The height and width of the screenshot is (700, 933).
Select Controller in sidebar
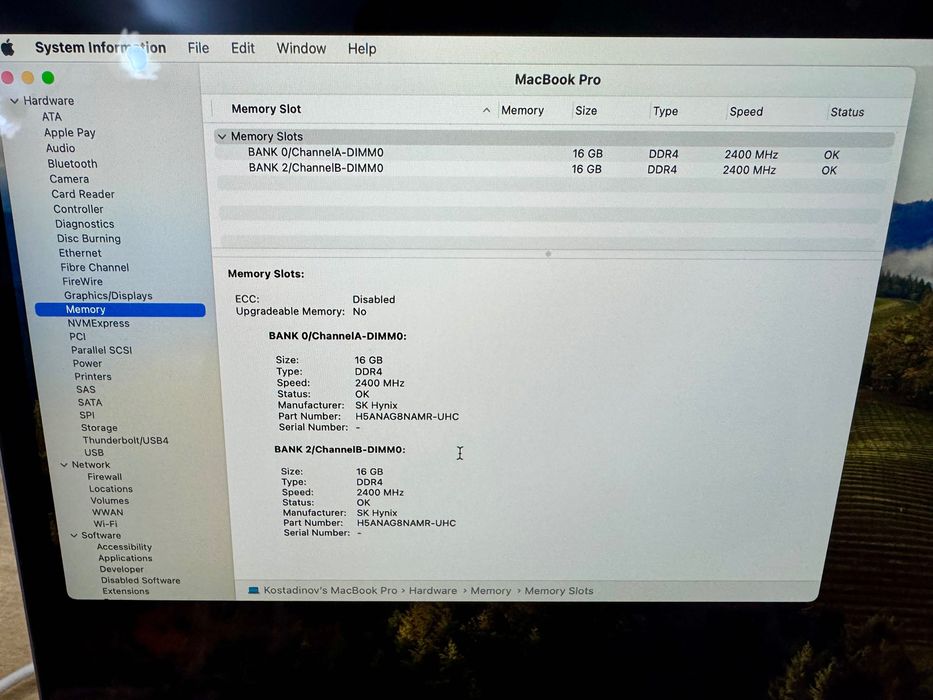coord(78,209)
